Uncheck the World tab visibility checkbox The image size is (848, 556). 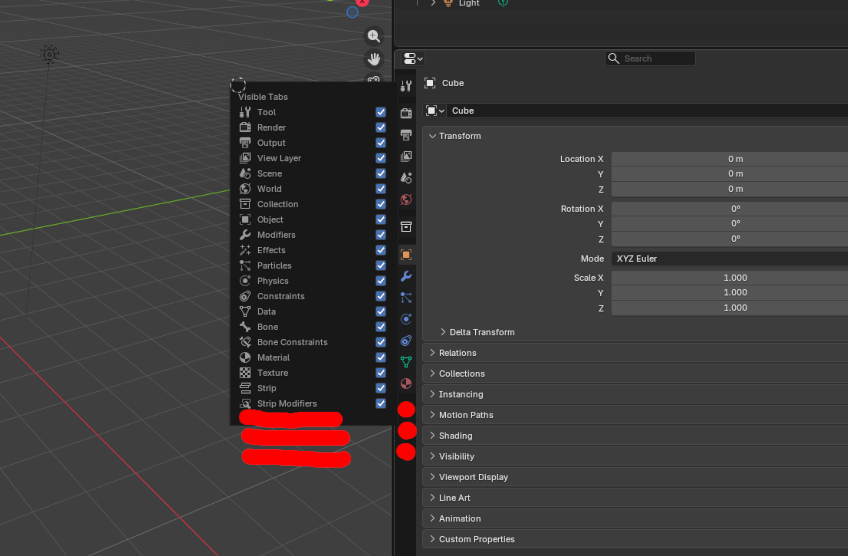tap(381, 189)
